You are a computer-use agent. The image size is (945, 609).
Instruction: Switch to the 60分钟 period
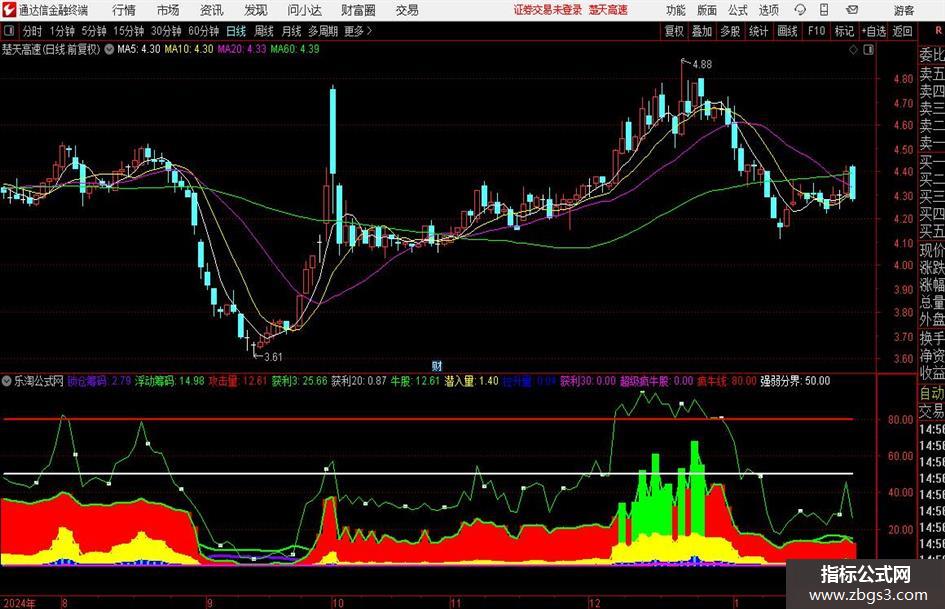tap(204, 31)
